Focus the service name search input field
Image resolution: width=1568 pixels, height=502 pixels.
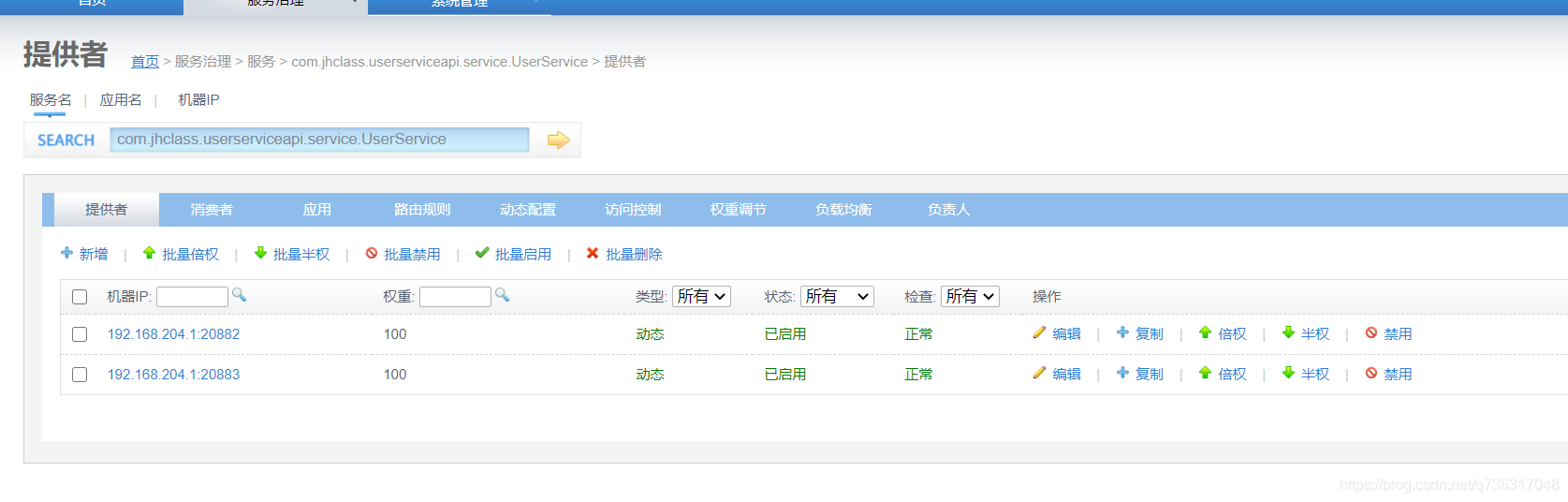pos(319,140)
